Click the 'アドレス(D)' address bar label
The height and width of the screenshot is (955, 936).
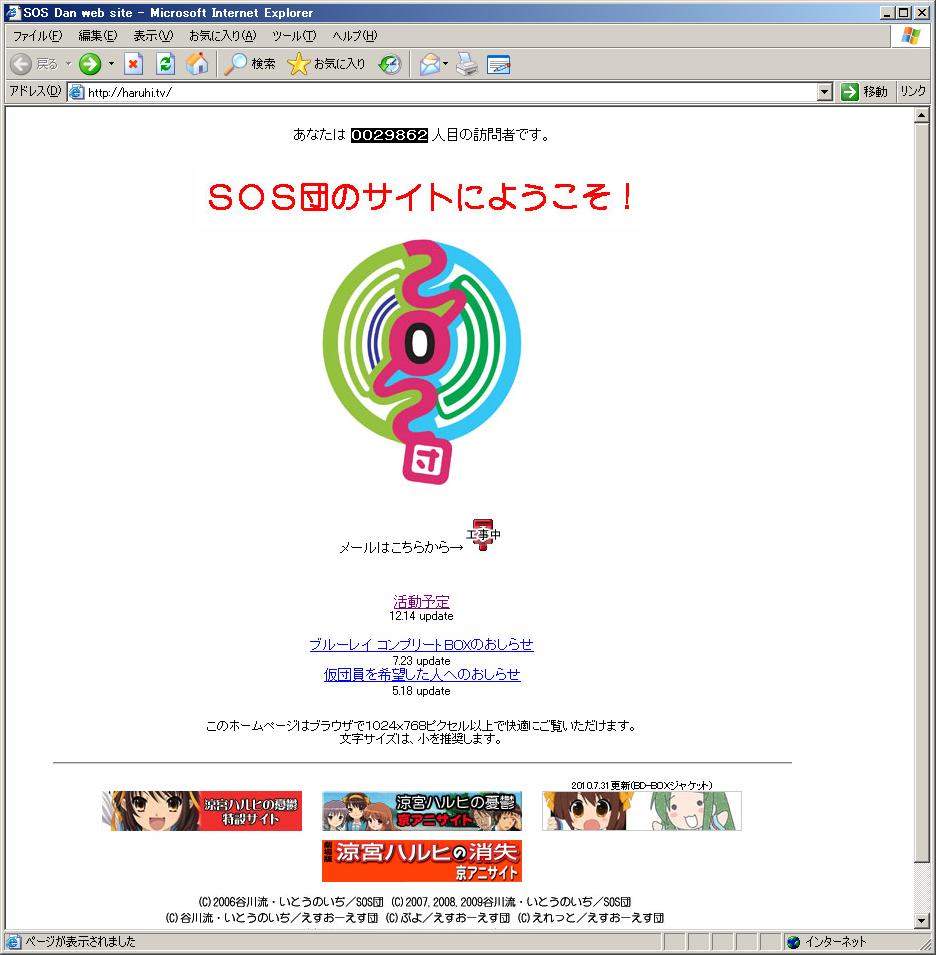tap(35, 91)
